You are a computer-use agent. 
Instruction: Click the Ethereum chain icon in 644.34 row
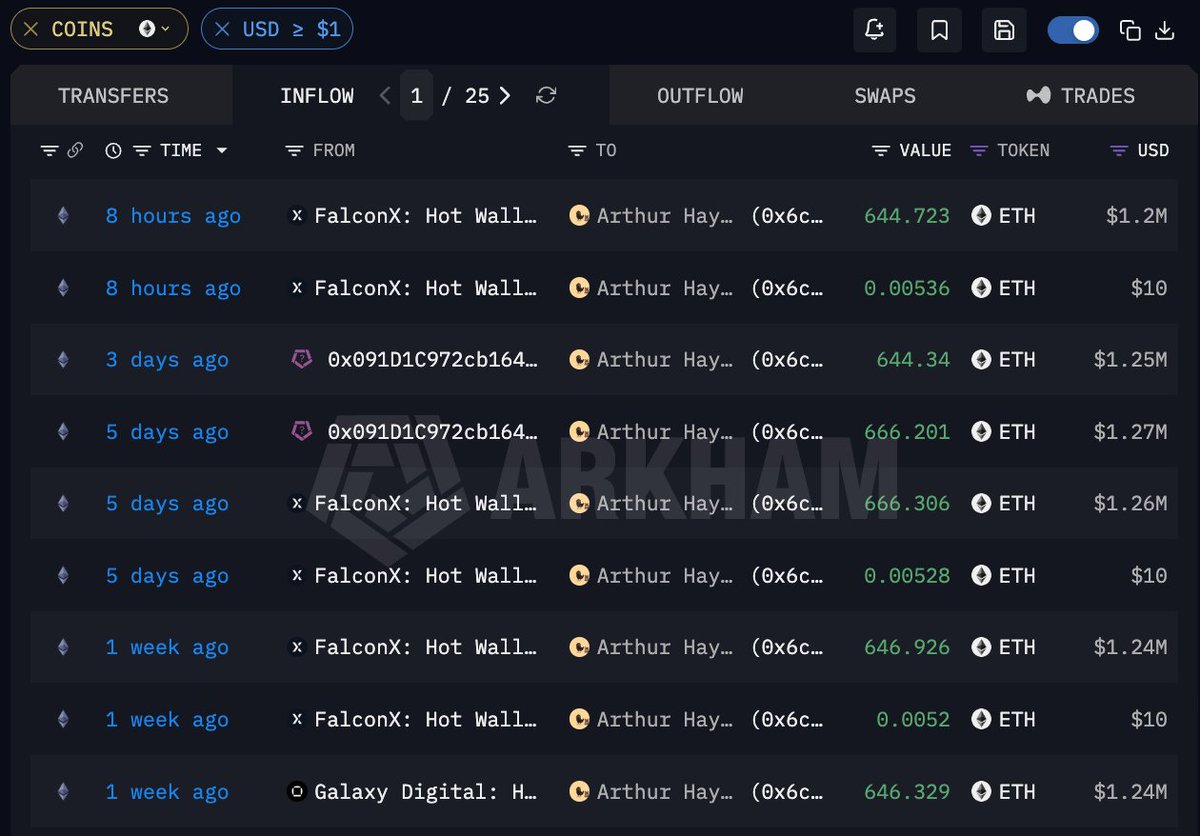tap(63, 360)
